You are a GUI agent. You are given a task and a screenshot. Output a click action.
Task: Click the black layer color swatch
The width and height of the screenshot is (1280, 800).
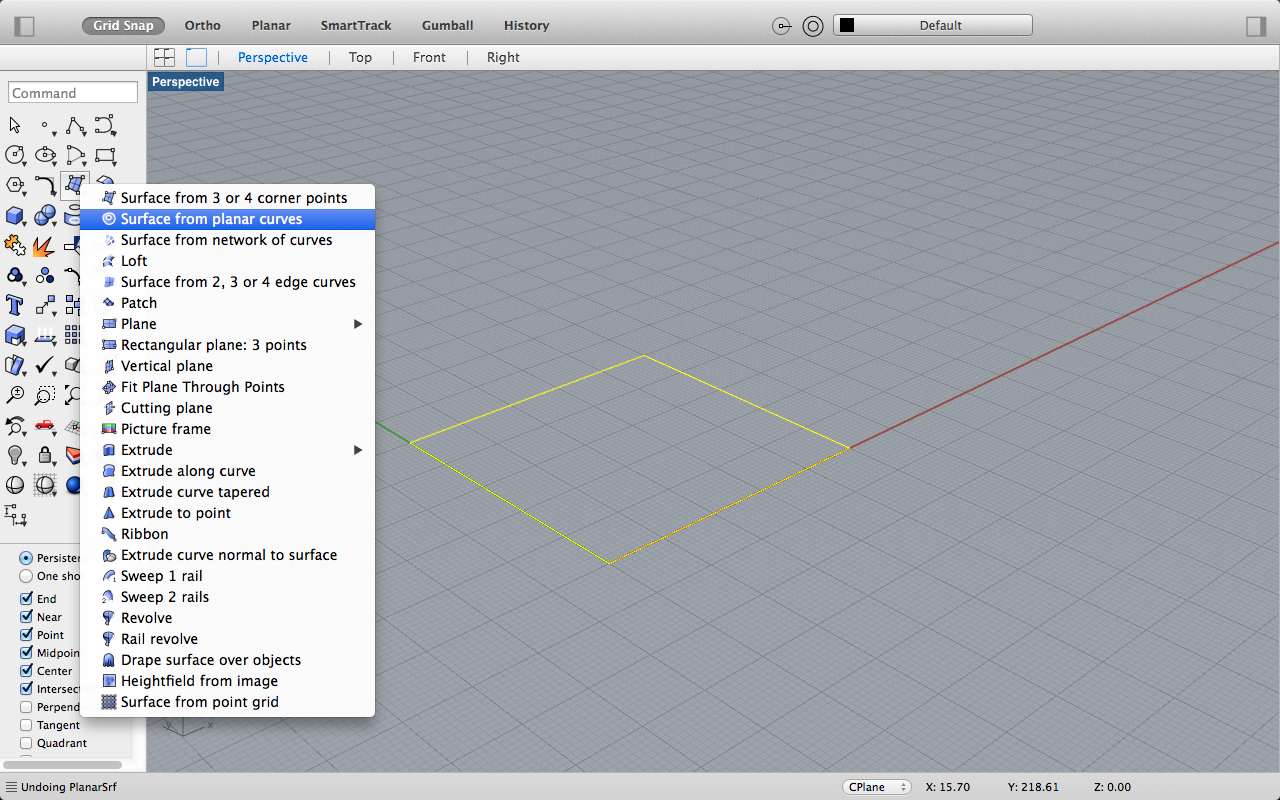pyautogui.click(x=847, y=25)
